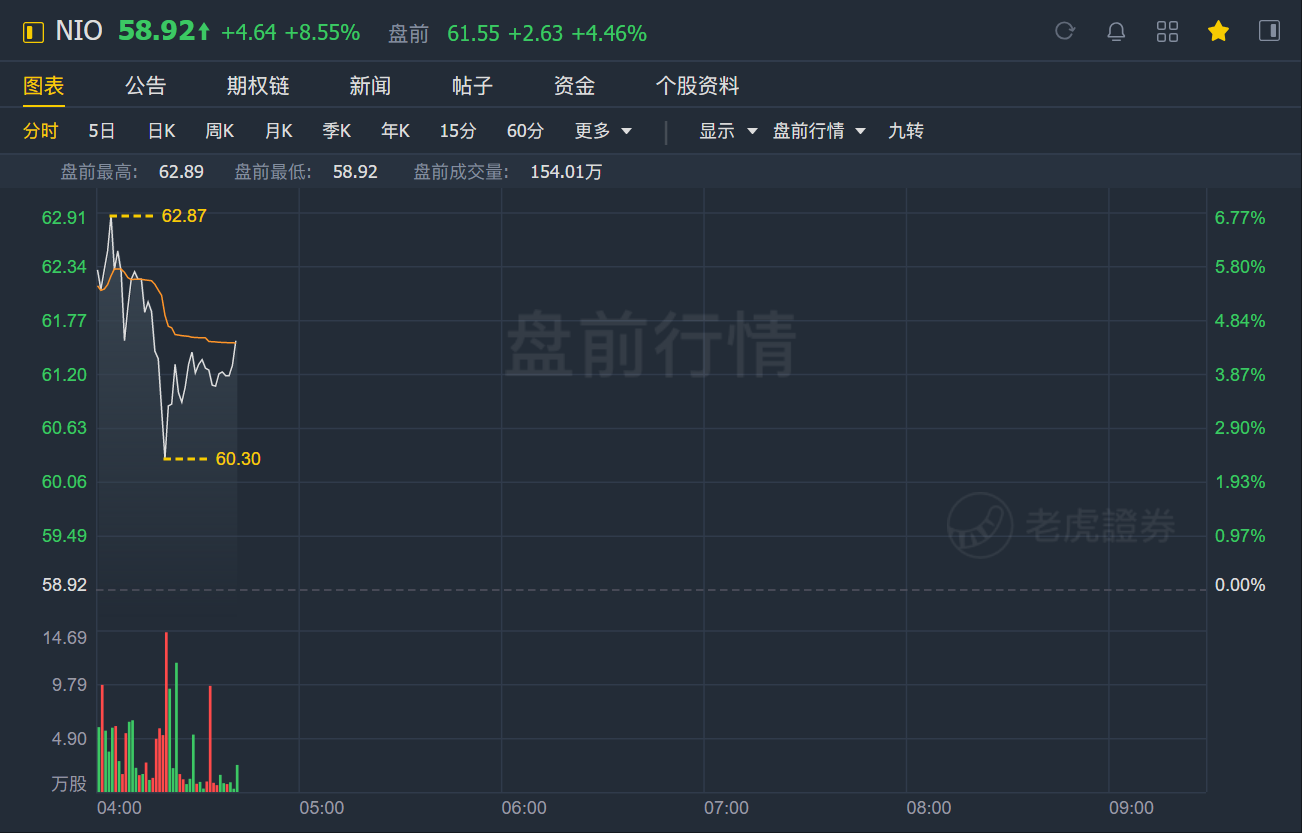Click the 6.77% percent axis label
Image resolution: width=1302 pixels, height=833 pixels.
1240,218
